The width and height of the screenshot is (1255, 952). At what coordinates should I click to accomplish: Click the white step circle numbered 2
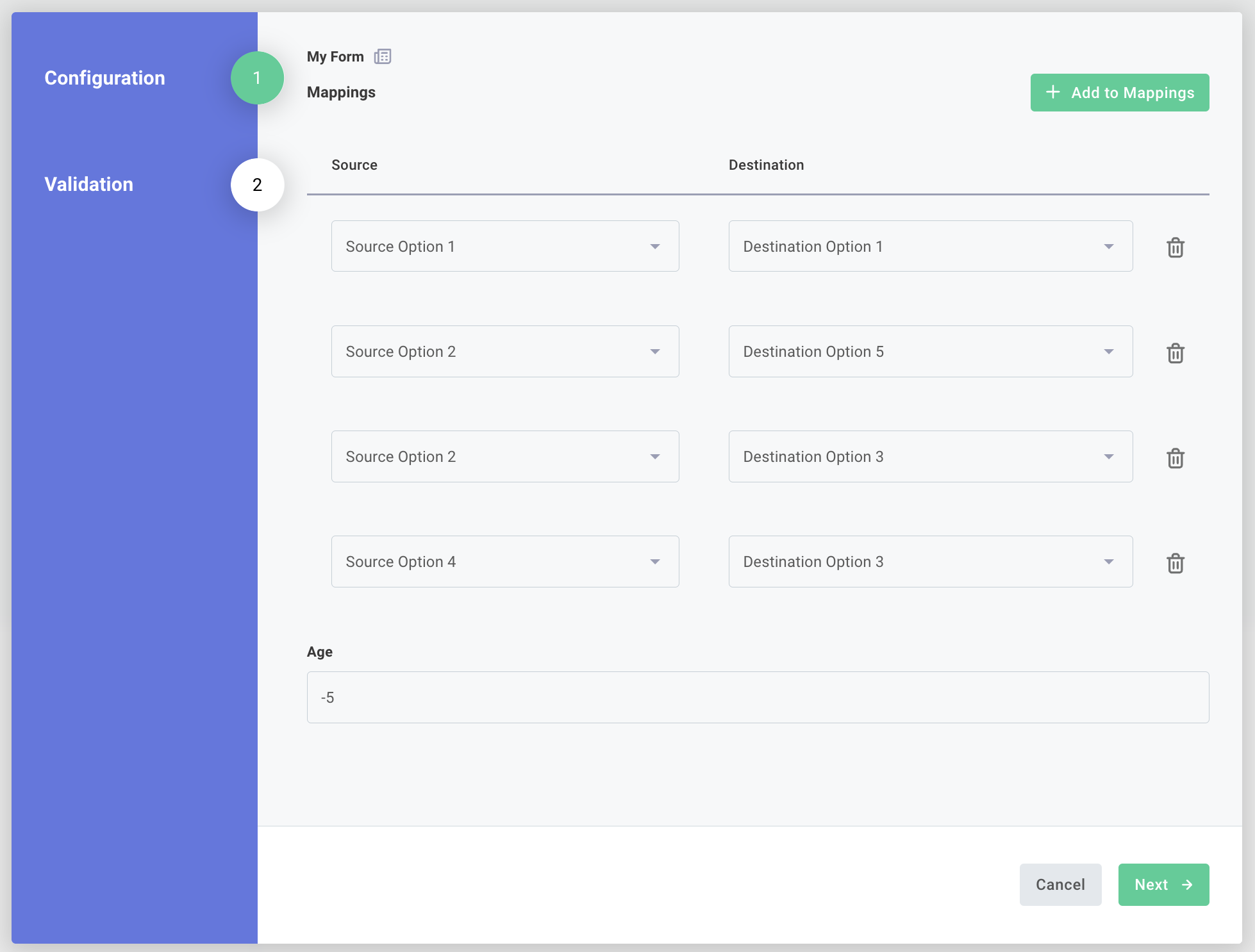(257, 185)
